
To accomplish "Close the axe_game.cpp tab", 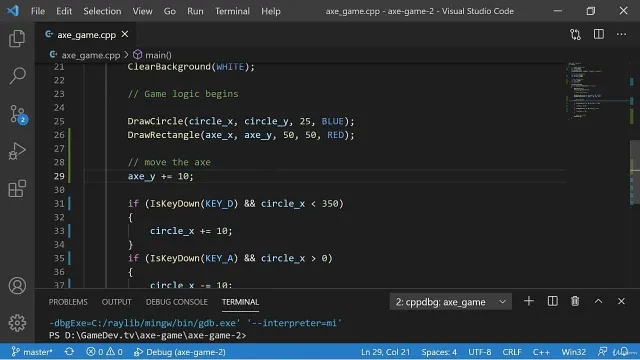I will (x=125, y=34).
